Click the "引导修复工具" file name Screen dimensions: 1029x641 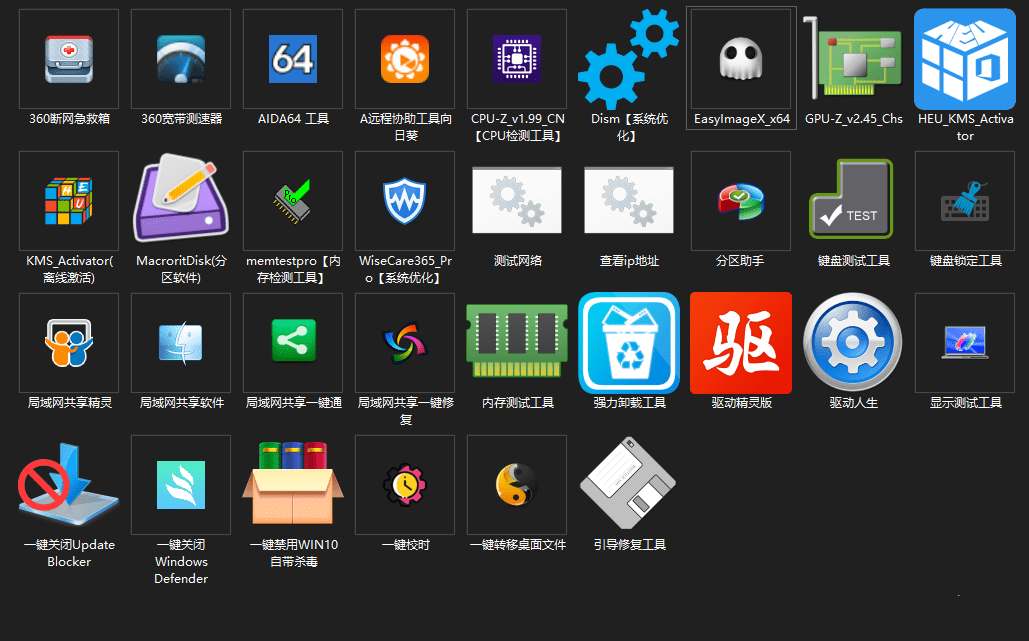pyautogui.click(x=629, y=545)
